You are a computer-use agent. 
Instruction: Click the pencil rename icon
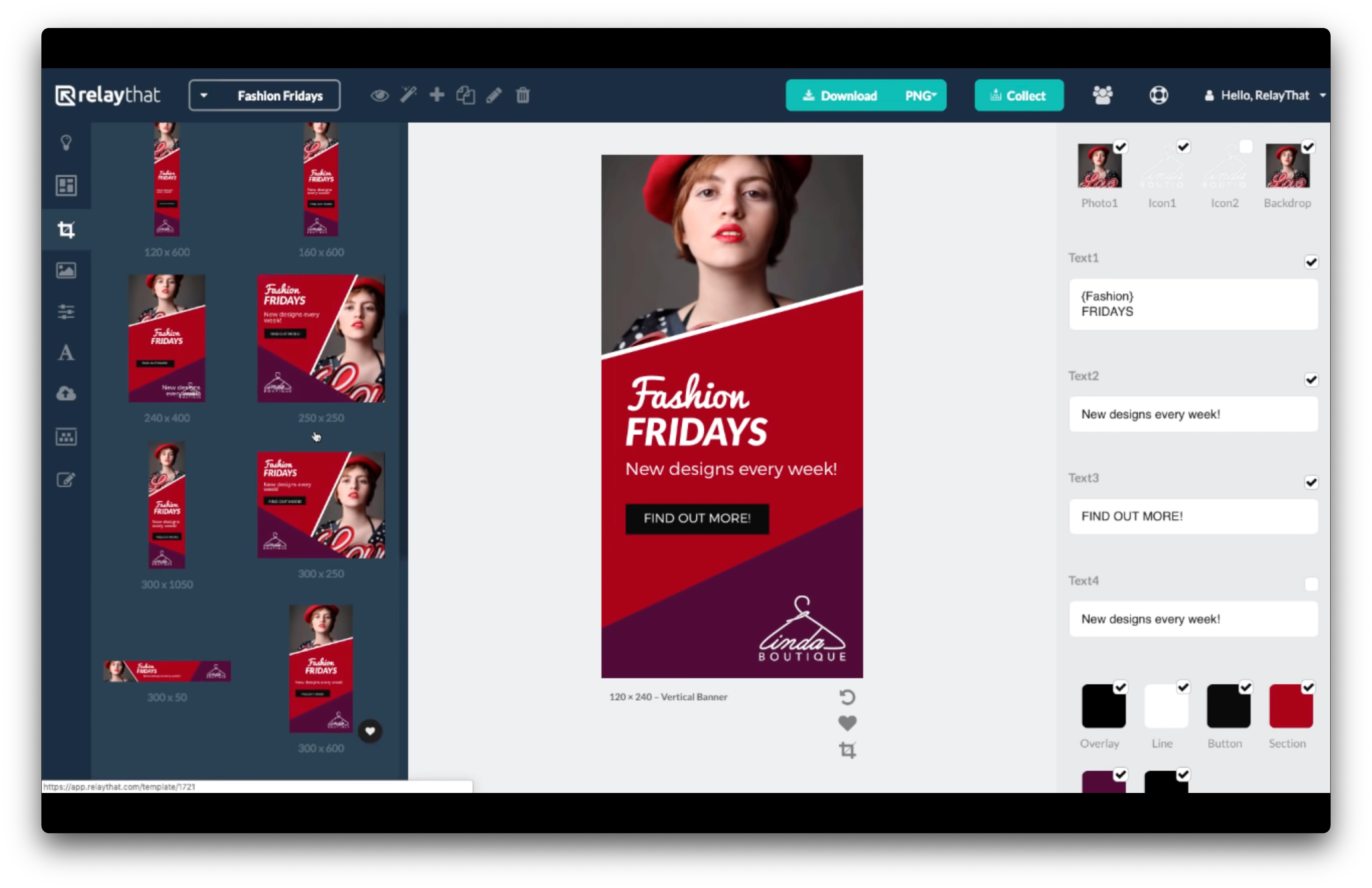point(494,95)
